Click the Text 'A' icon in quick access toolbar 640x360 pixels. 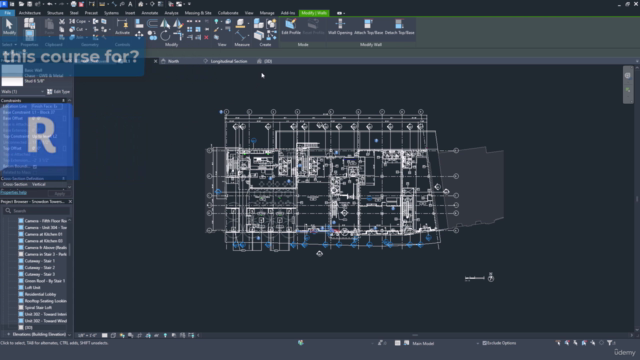(131, 4)
